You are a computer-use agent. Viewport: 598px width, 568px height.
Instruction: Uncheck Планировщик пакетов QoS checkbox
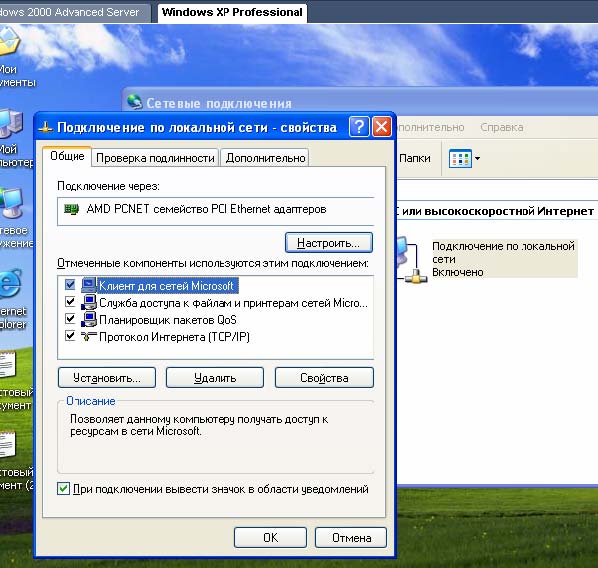point(70,319)
